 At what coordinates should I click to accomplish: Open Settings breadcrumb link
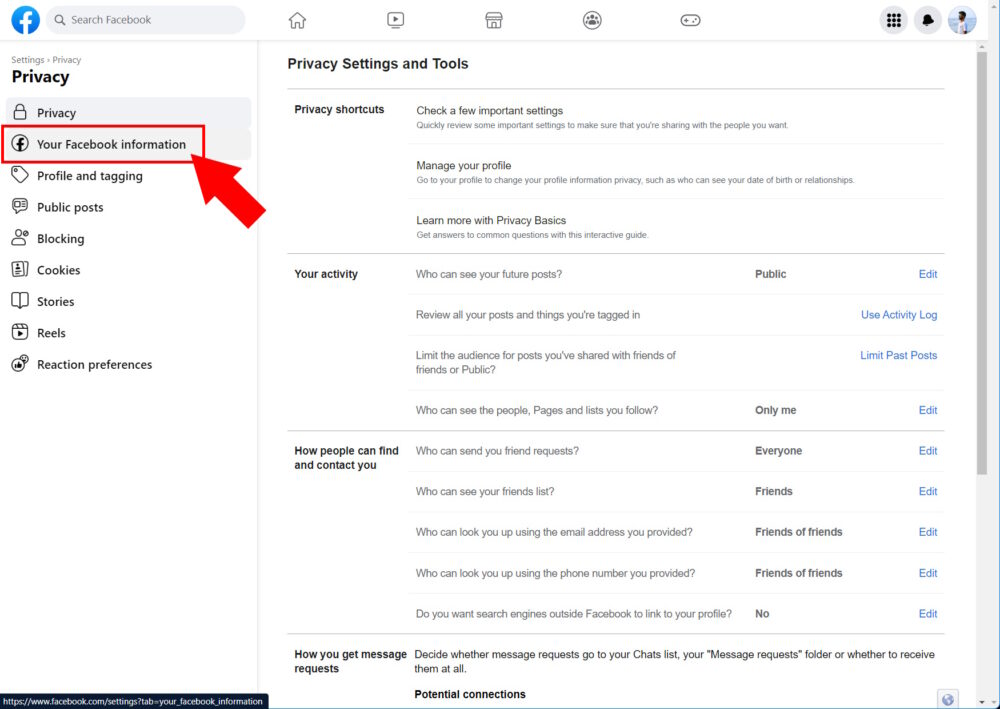click(27, 59)
